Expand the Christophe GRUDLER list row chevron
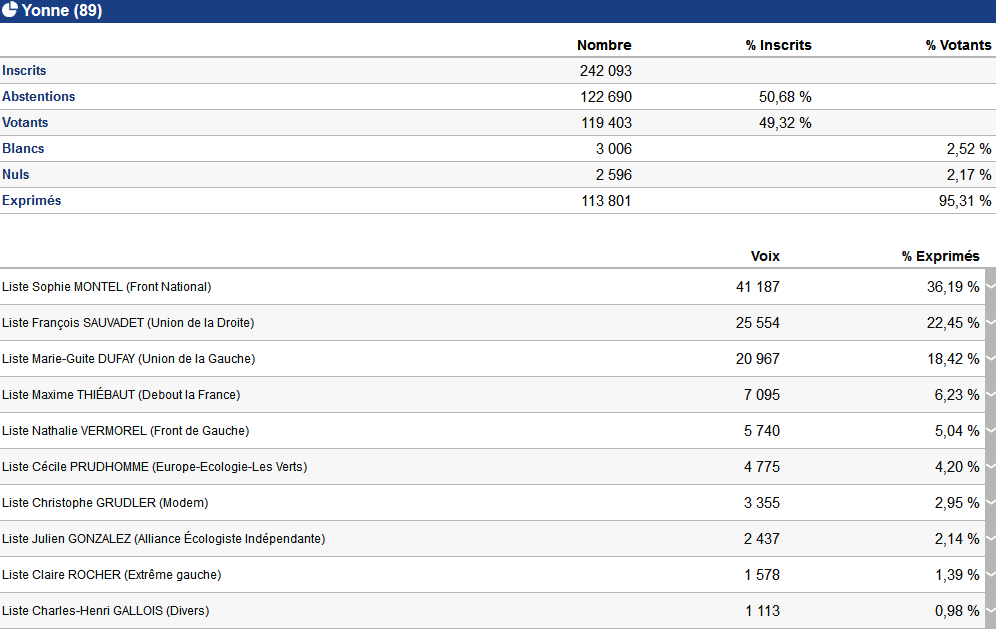The height and width of the screenshot is (630, 996). 991,502
